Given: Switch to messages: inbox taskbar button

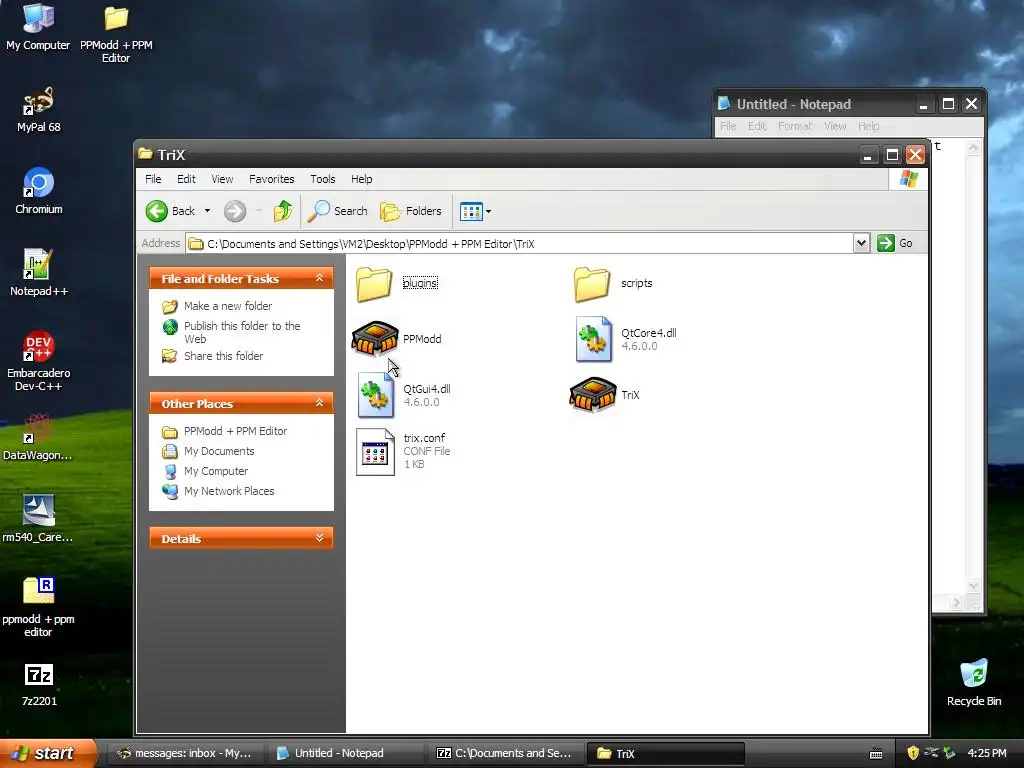Looking at the screenshot, I should pos(185,753).
